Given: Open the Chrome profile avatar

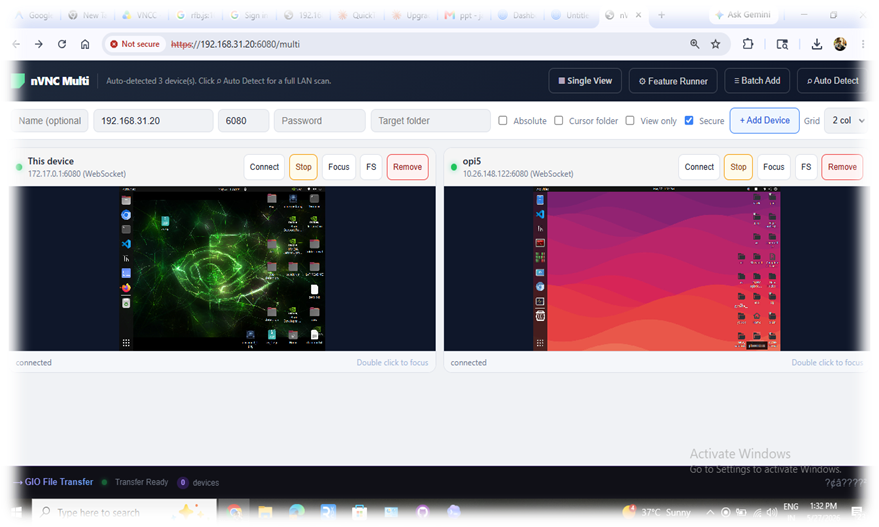Looking at the screenshot, I should [x=840, y=44].
